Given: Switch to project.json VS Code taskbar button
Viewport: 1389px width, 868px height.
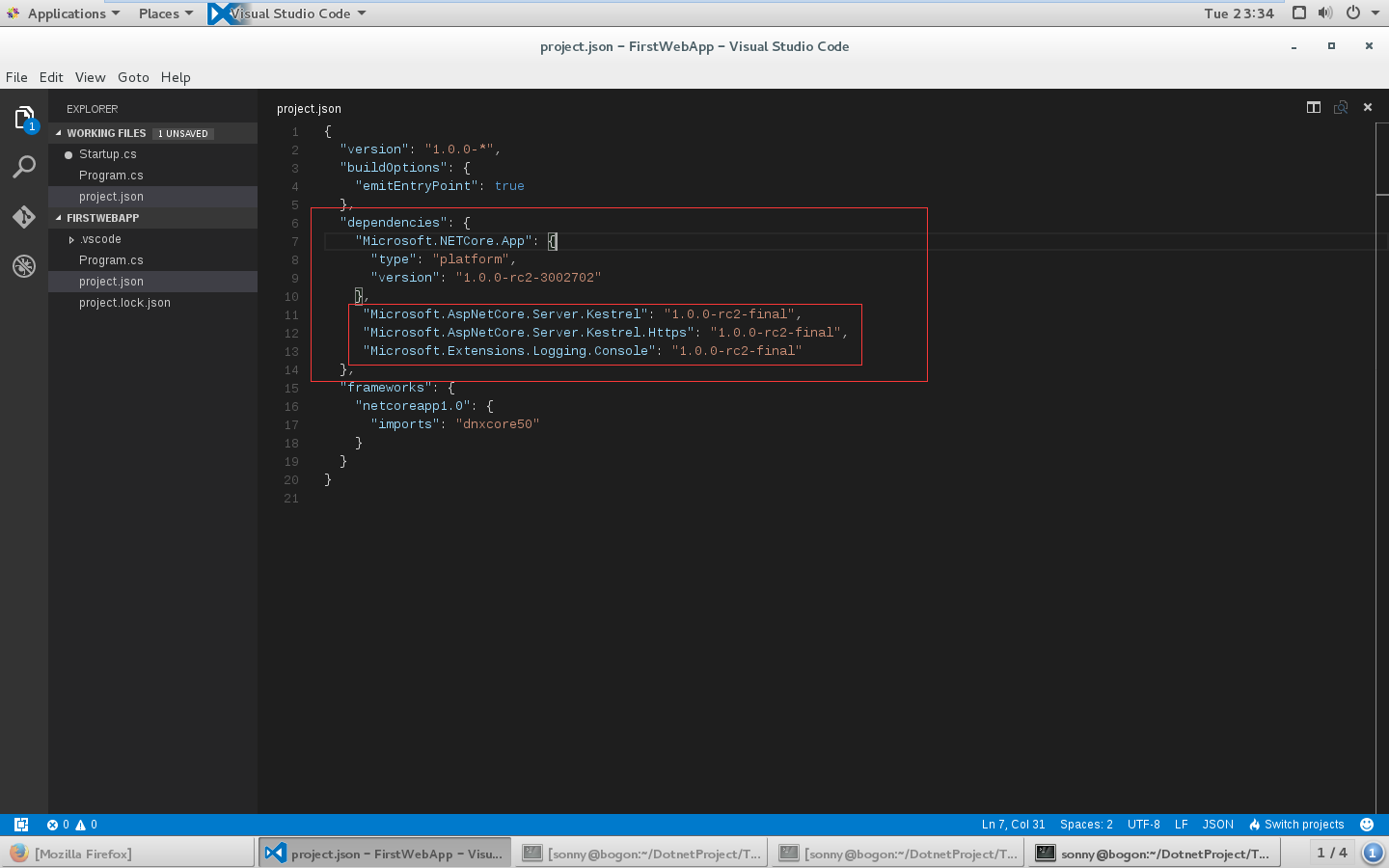Looking at the screenshot, I should point(384,853).
